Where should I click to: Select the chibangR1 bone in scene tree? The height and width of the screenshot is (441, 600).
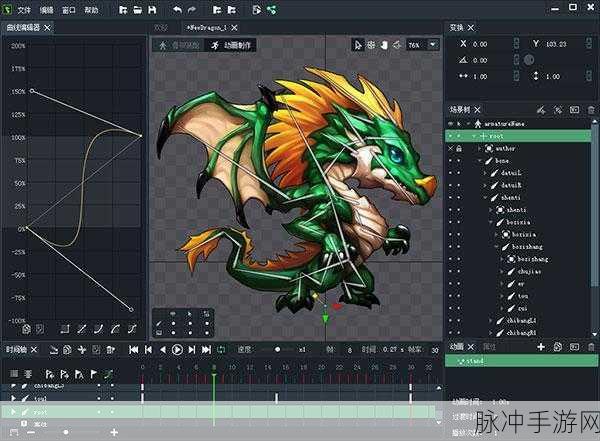(521, 333)
